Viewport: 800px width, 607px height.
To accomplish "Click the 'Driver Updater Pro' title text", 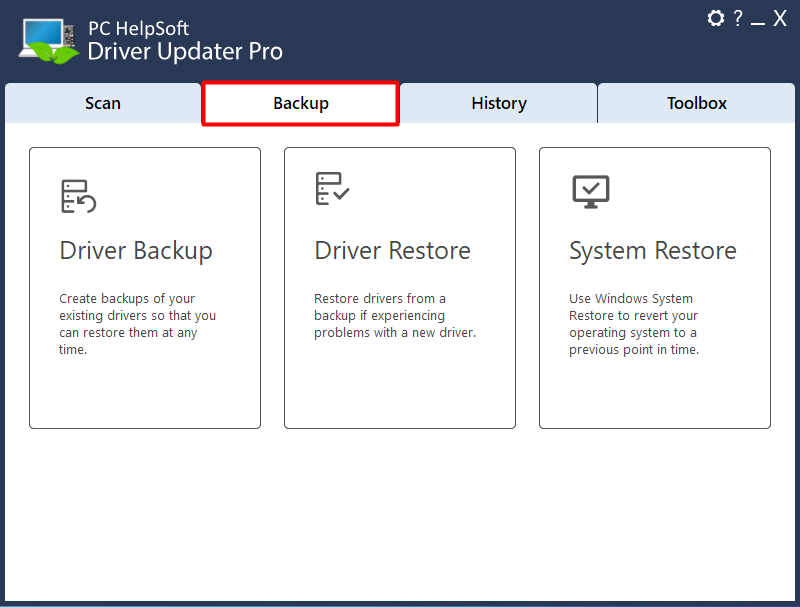I will (x=185, y=52).
